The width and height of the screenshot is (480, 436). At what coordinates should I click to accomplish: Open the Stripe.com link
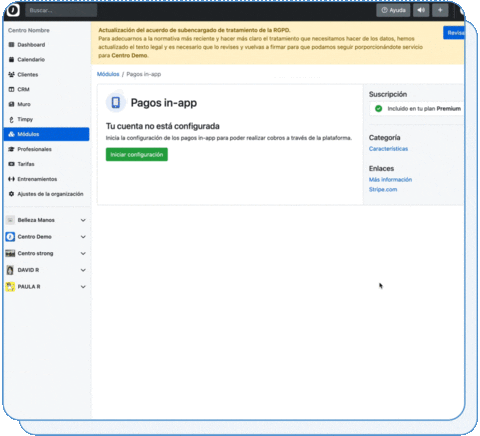(x=383, y=189)
